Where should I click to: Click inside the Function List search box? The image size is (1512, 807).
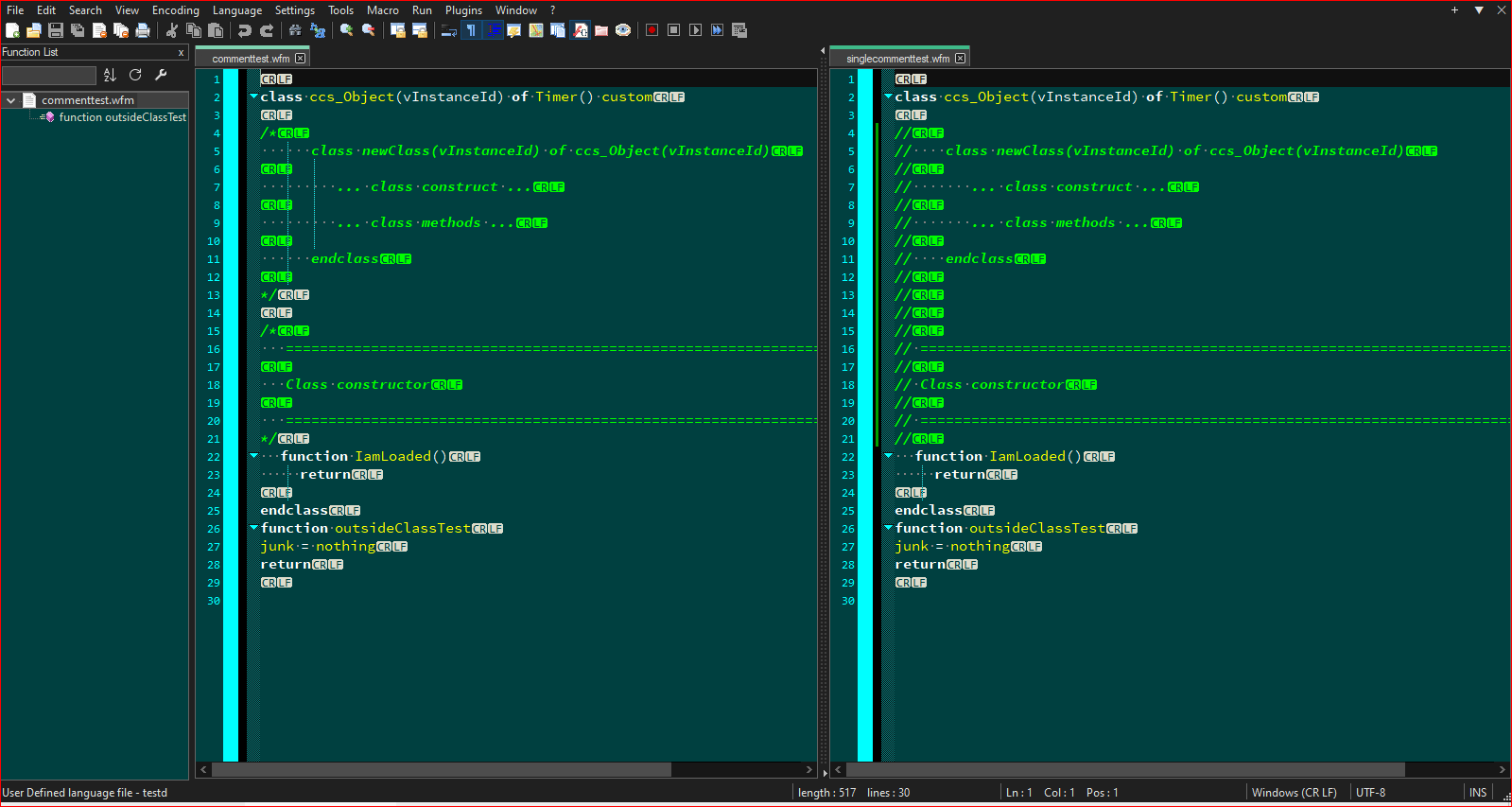pyautogui.click(x=49, y=75)
